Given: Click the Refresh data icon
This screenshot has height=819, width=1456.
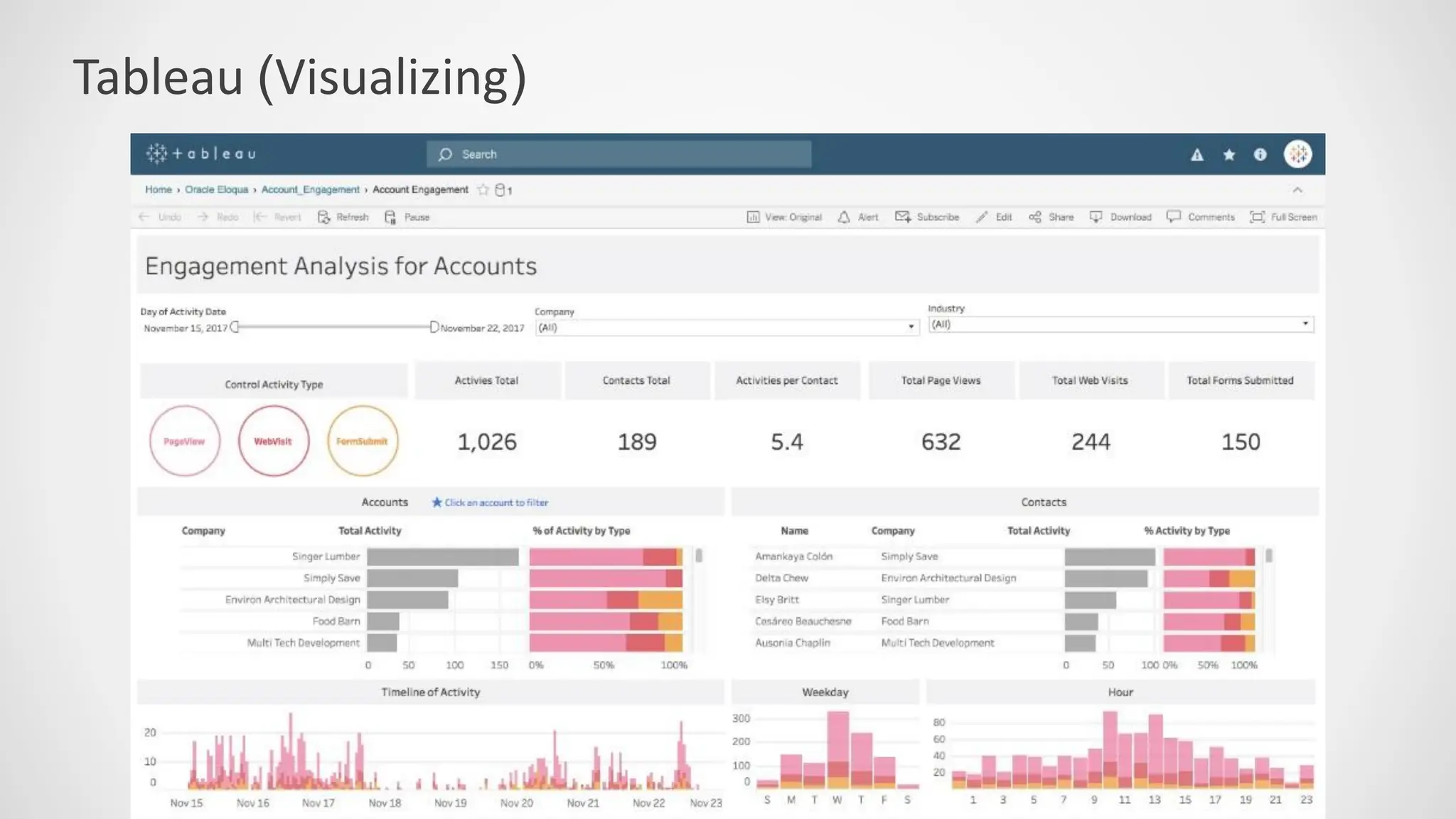Looking at the screenshot, I should tap(323, 217).
